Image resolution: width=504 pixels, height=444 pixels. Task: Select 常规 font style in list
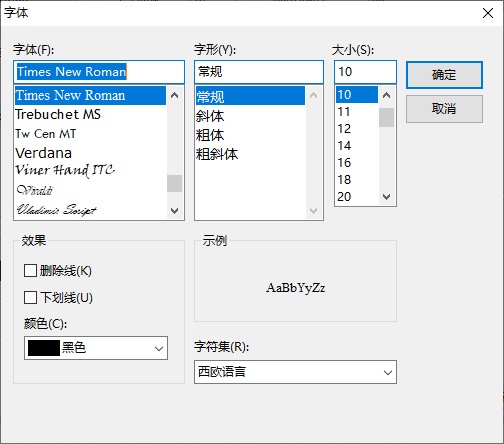[x=250, y=96]
